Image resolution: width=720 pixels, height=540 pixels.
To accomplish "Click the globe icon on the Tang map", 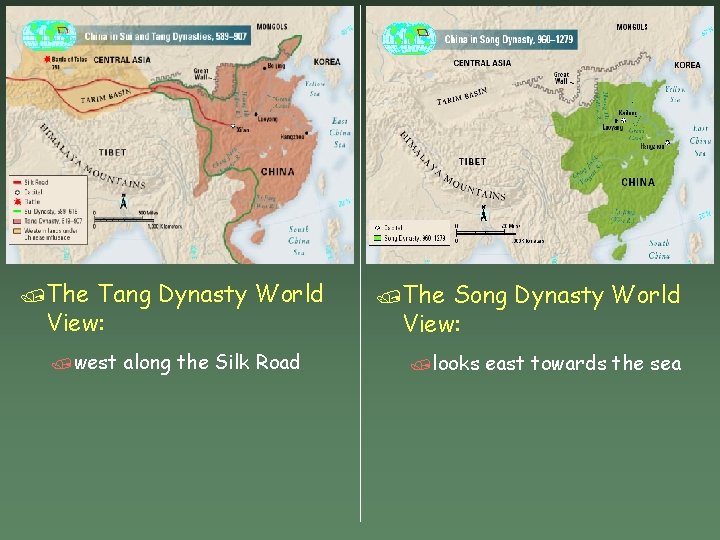I will coord(49,36).
